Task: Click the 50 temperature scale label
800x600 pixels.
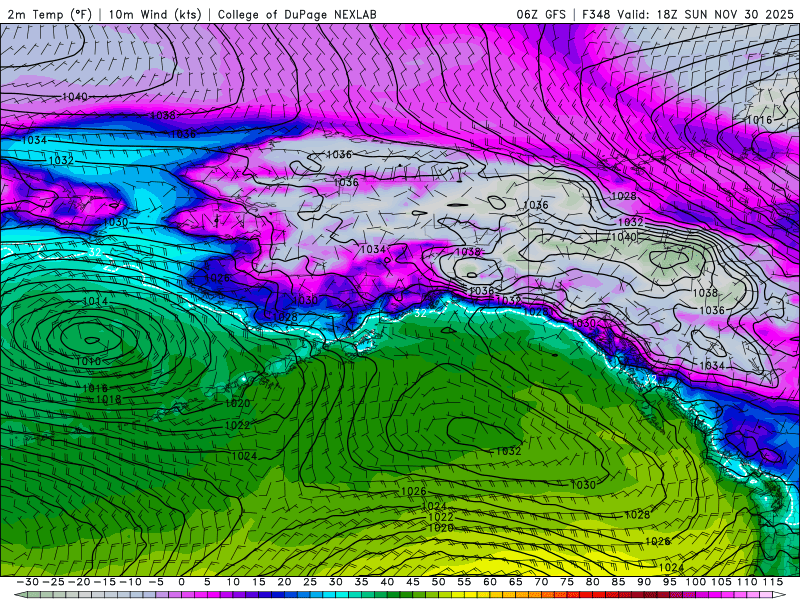Action: (438, 582)
